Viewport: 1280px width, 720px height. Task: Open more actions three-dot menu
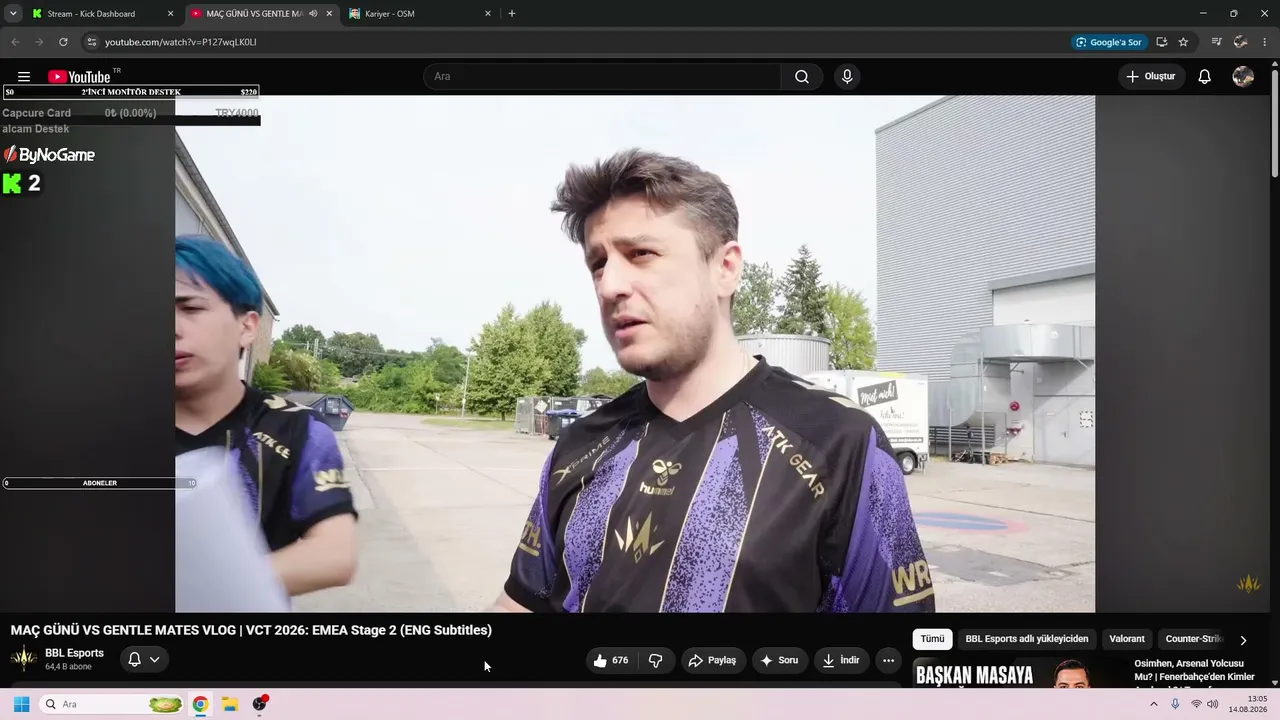tap(888, 660)
